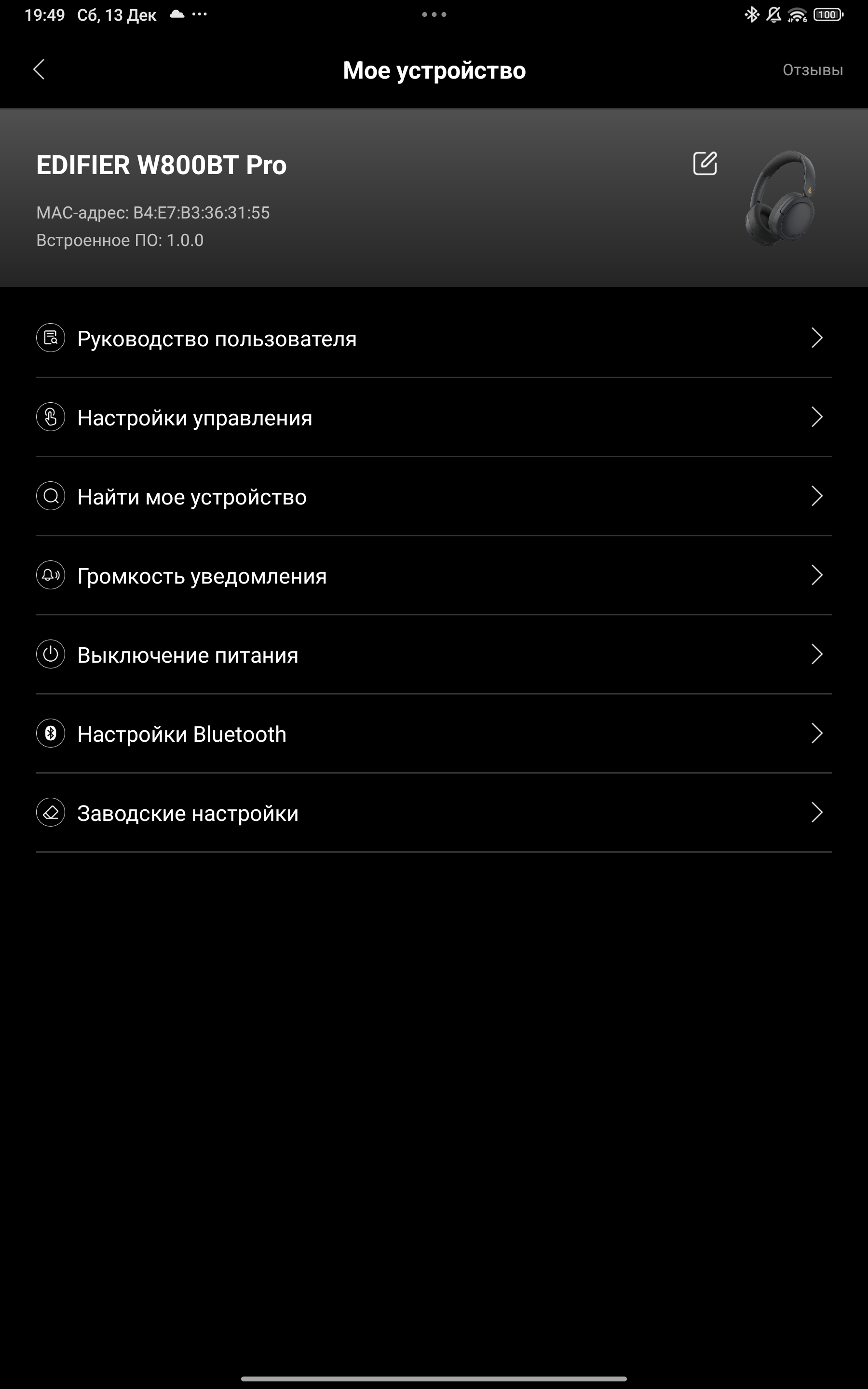Expand the Руководство пользователя chevron
The height and width of the screenshot is (1389, 868).
pos(817,338)
